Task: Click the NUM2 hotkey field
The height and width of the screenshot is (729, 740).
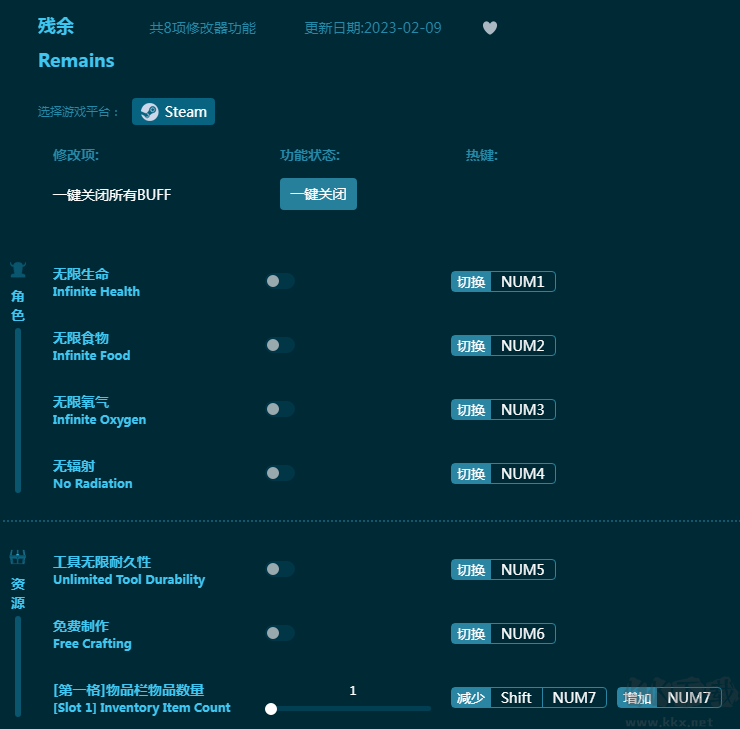Action: click(x=522, y=345)
